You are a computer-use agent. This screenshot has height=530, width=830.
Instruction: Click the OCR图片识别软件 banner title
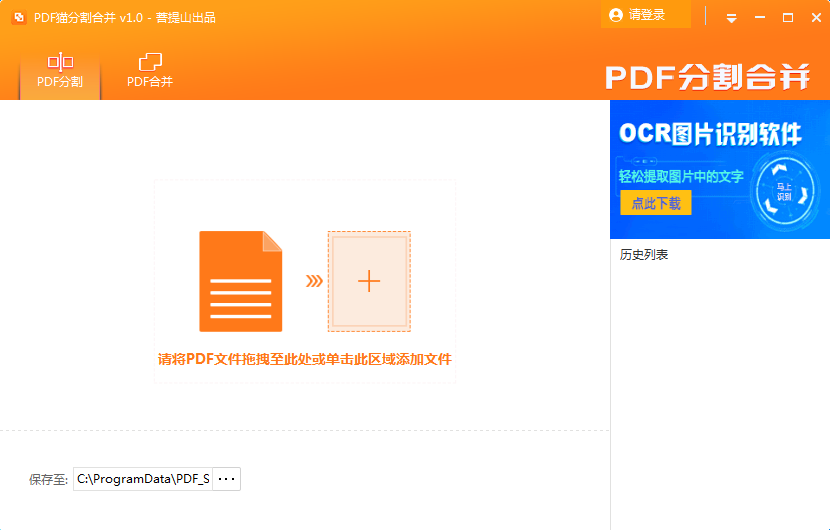(x=710, y=134)
